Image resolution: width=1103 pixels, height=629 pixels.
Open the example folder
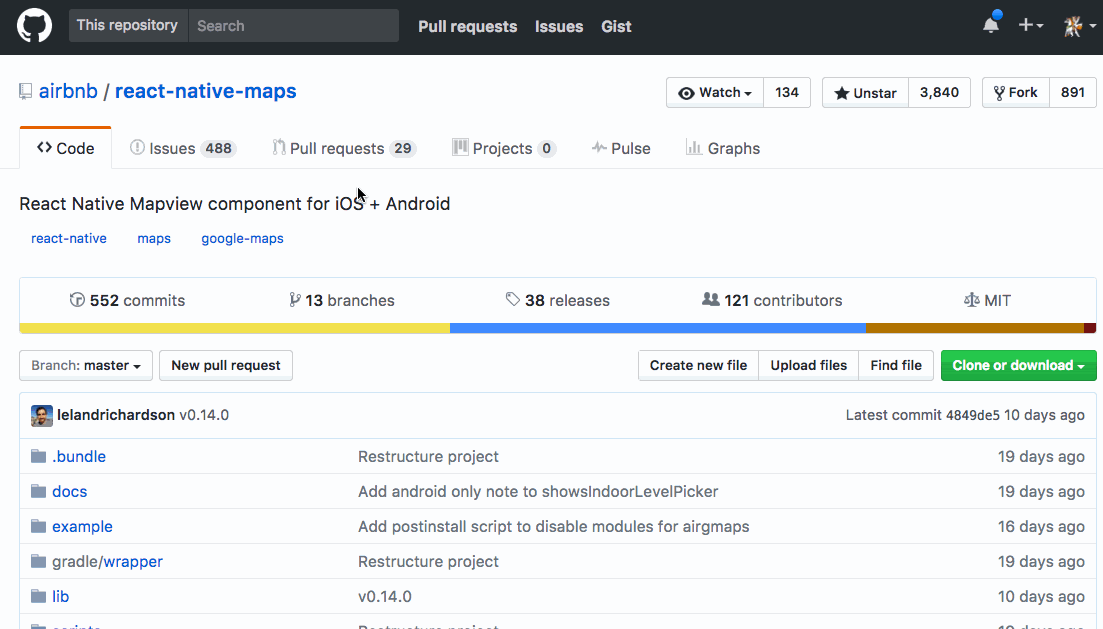click(x=82, y=526)
